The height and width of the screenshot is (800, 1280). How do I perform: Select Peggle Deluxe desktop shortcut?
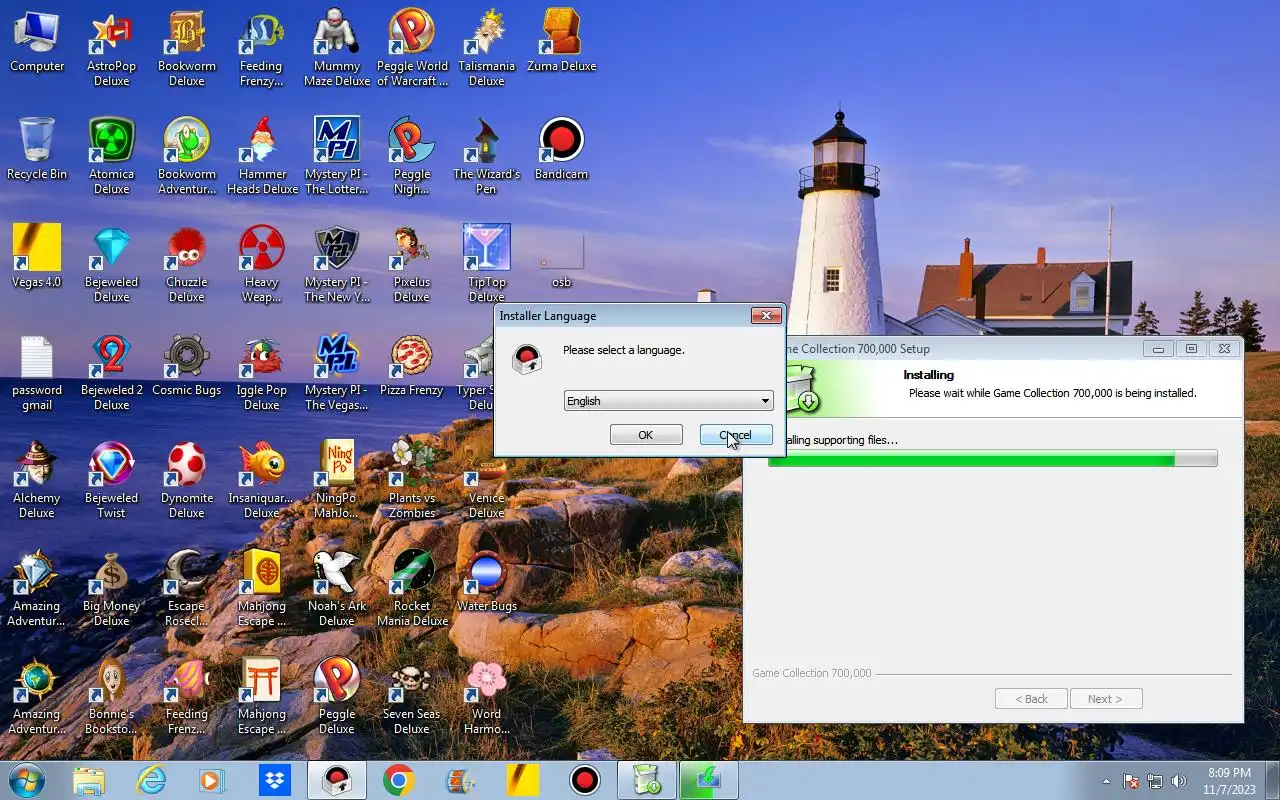(x=337, y=697)
